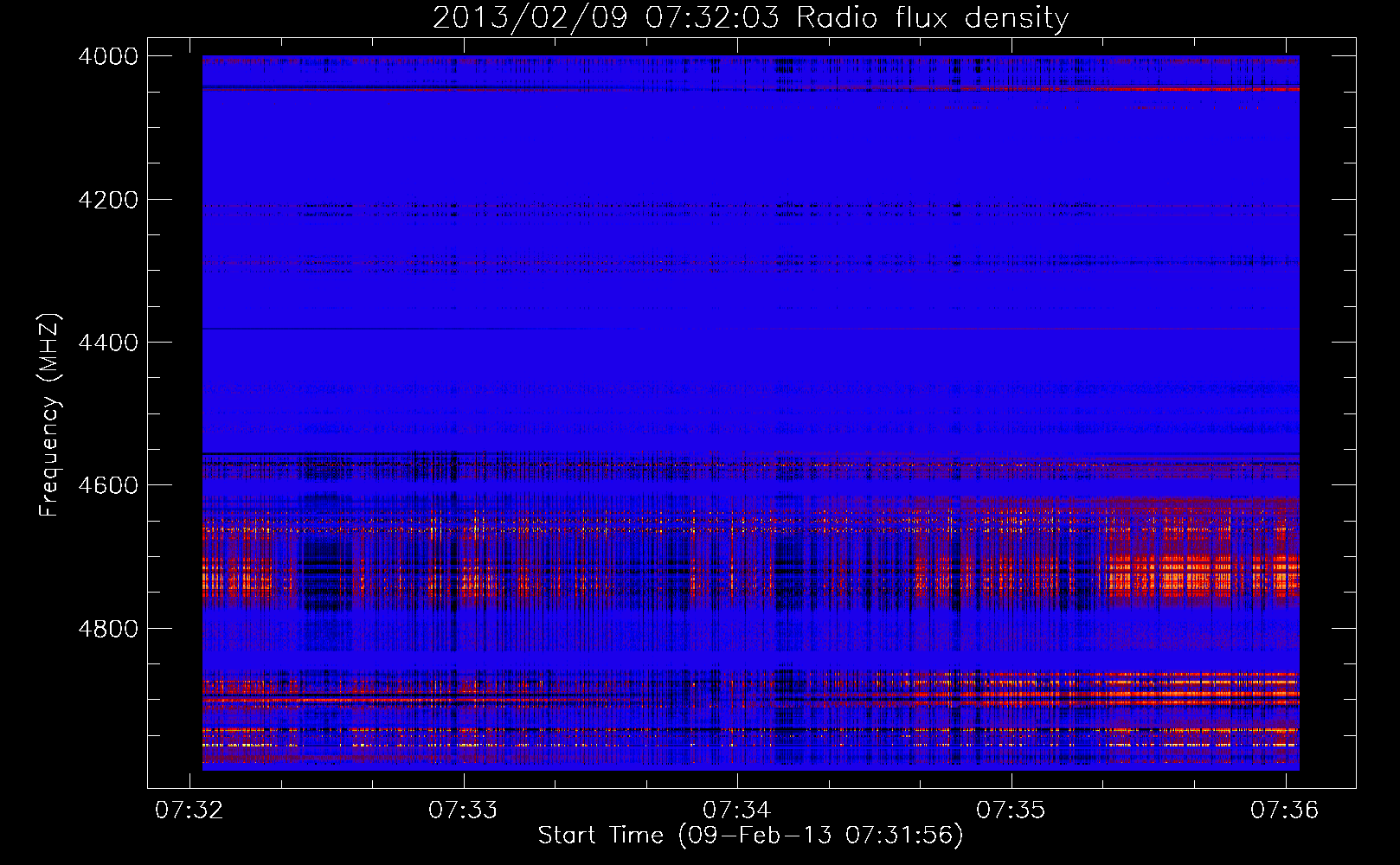Screen dimensions: 1400x865
Task: Select the '4600' frequency axis label
Action: (108, 485)
